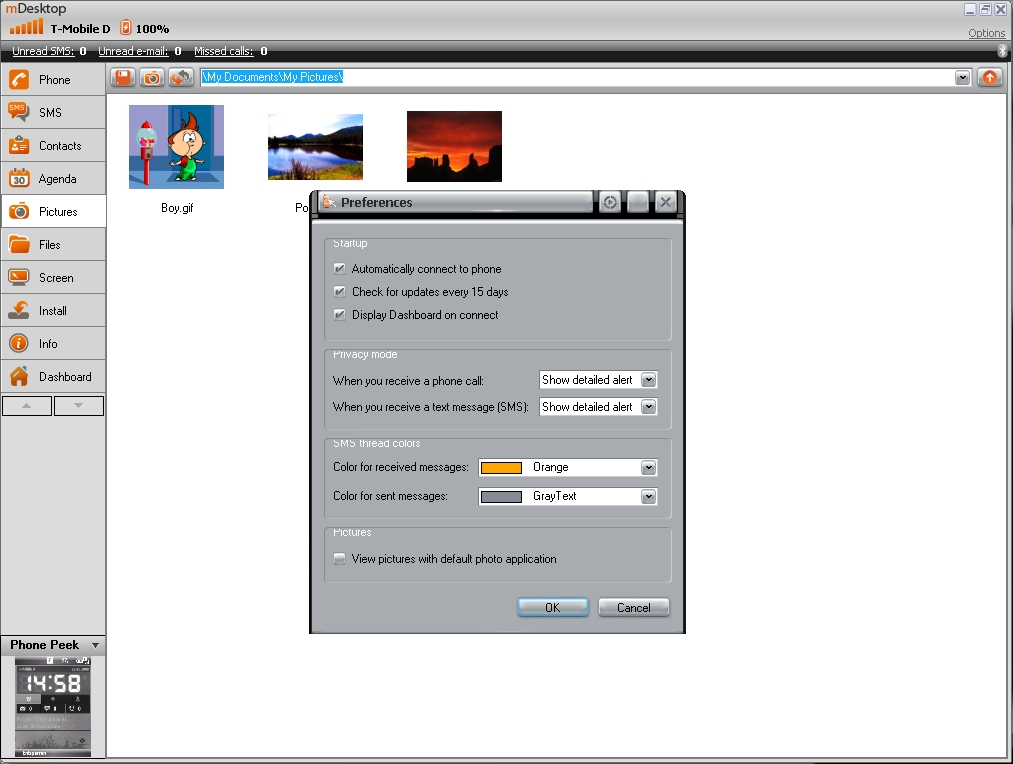1013x764 pixels.
Task: Click the orange up-arrow icon beside the path bar
Action: click(x=989, y=77)
